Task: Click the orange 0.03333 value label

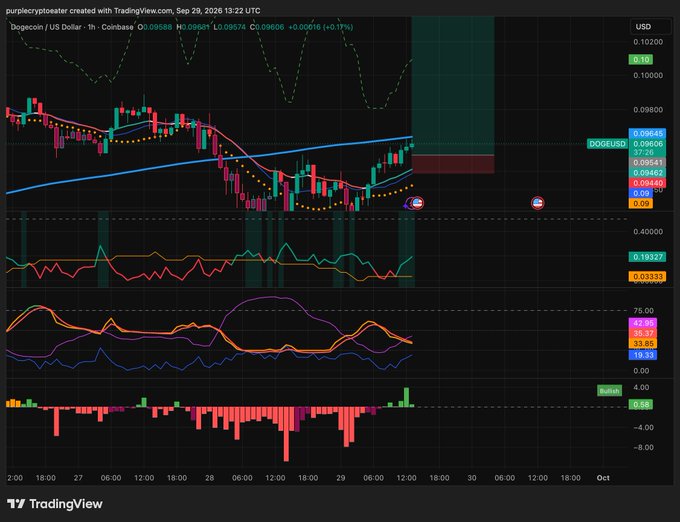Action: (647, 276)
